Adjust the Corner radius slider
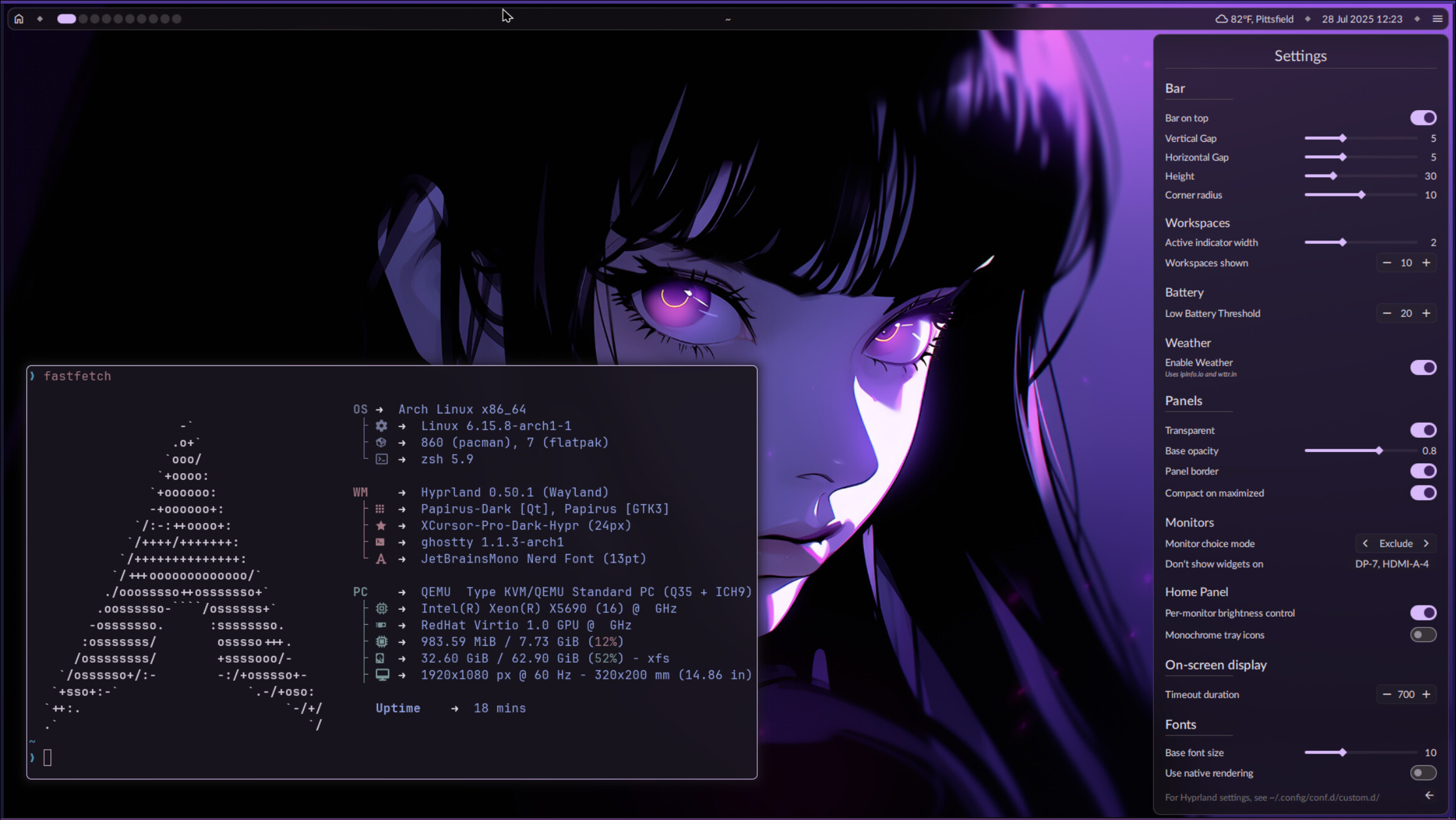The width and height of the screenshot is (1456, 820). coord(1360,195)
